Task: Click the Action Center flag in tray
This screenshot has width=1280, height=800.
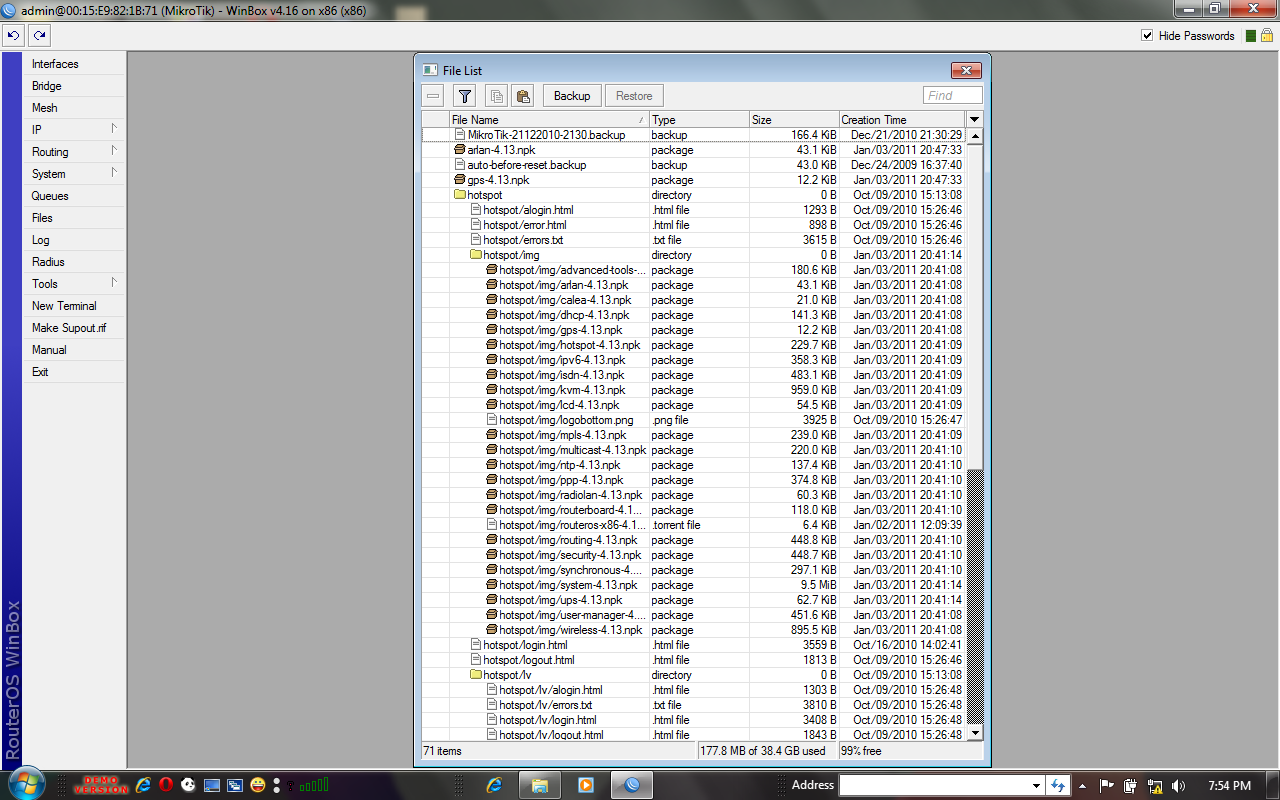Action: point(1107,786)
